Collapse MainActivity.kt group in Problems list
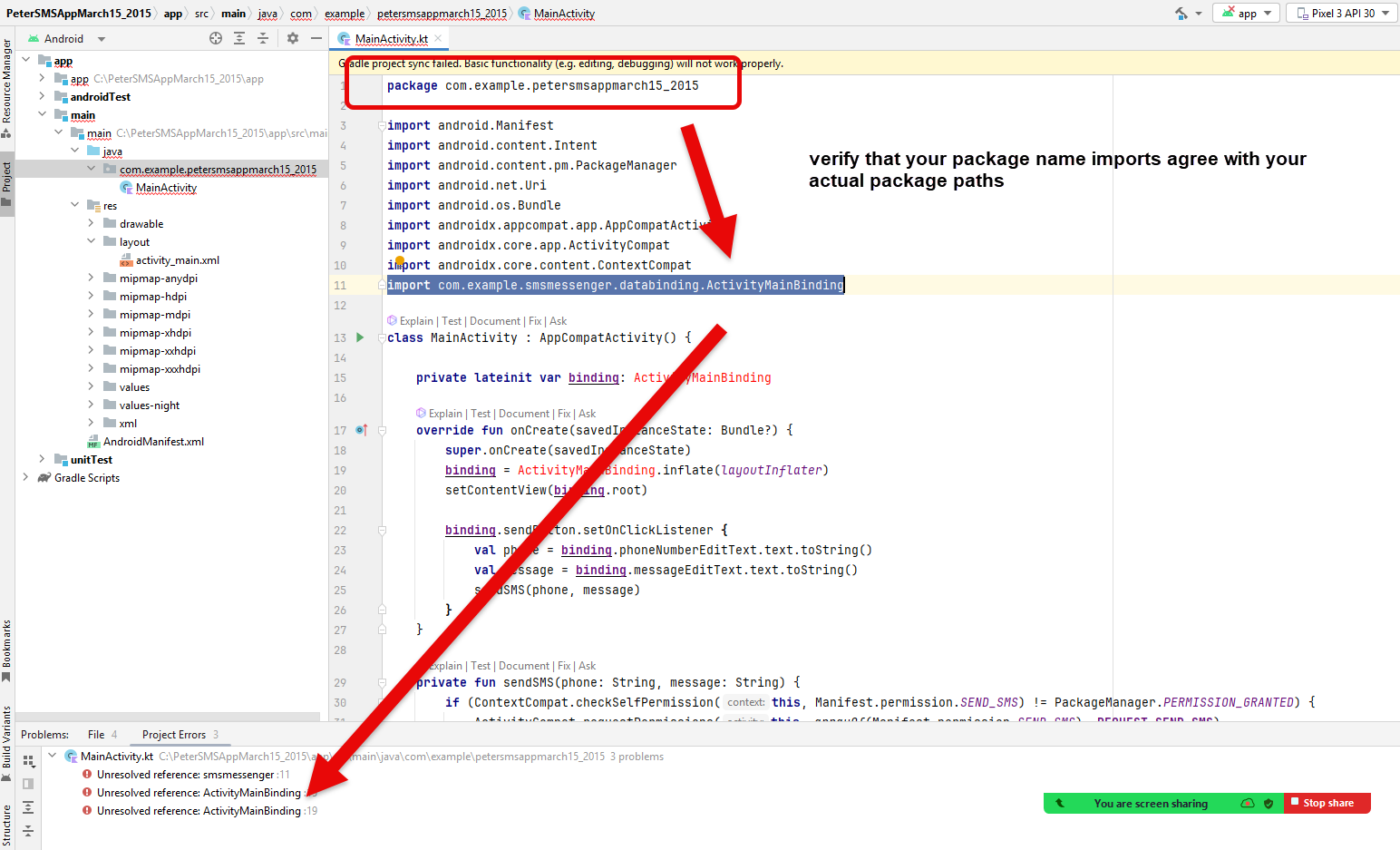Viewport: 1400px width, 850px height. pos(53,756)
